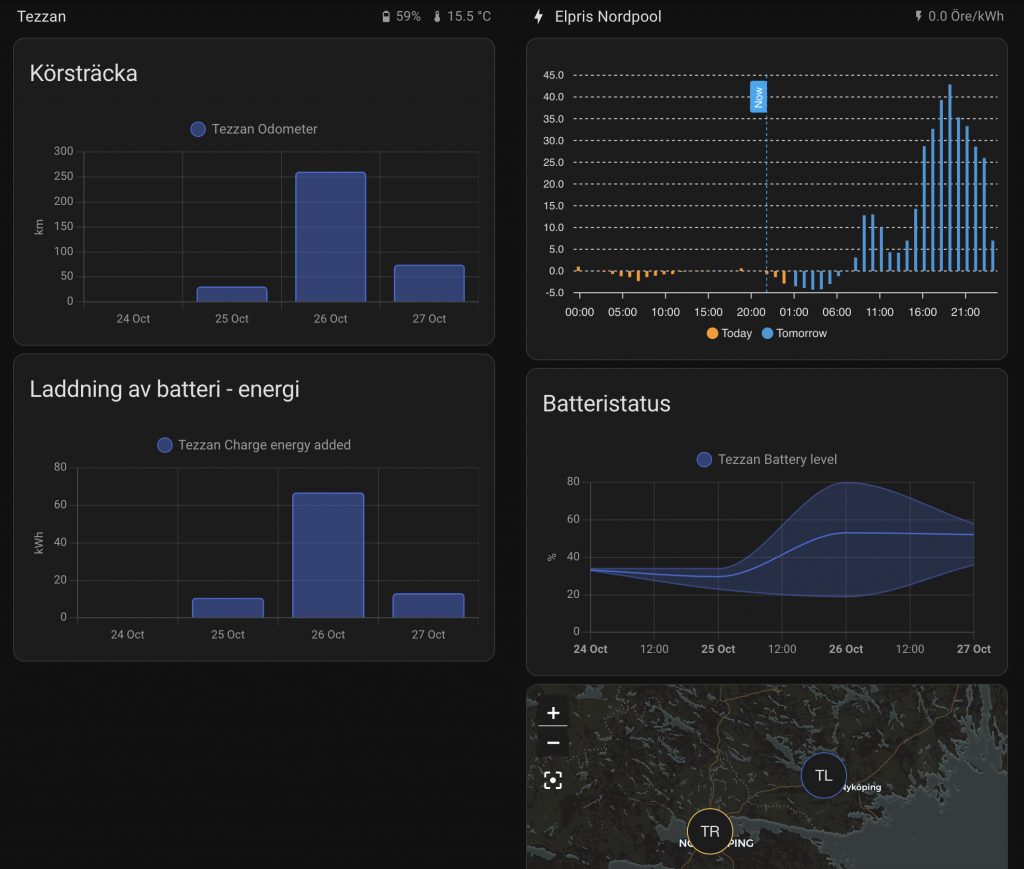Viewport: 1024px width, 869px height.
Task: Click the 26 Oct bar in charge energy chart
Action: pyautogui.click(x=328, y=555)
